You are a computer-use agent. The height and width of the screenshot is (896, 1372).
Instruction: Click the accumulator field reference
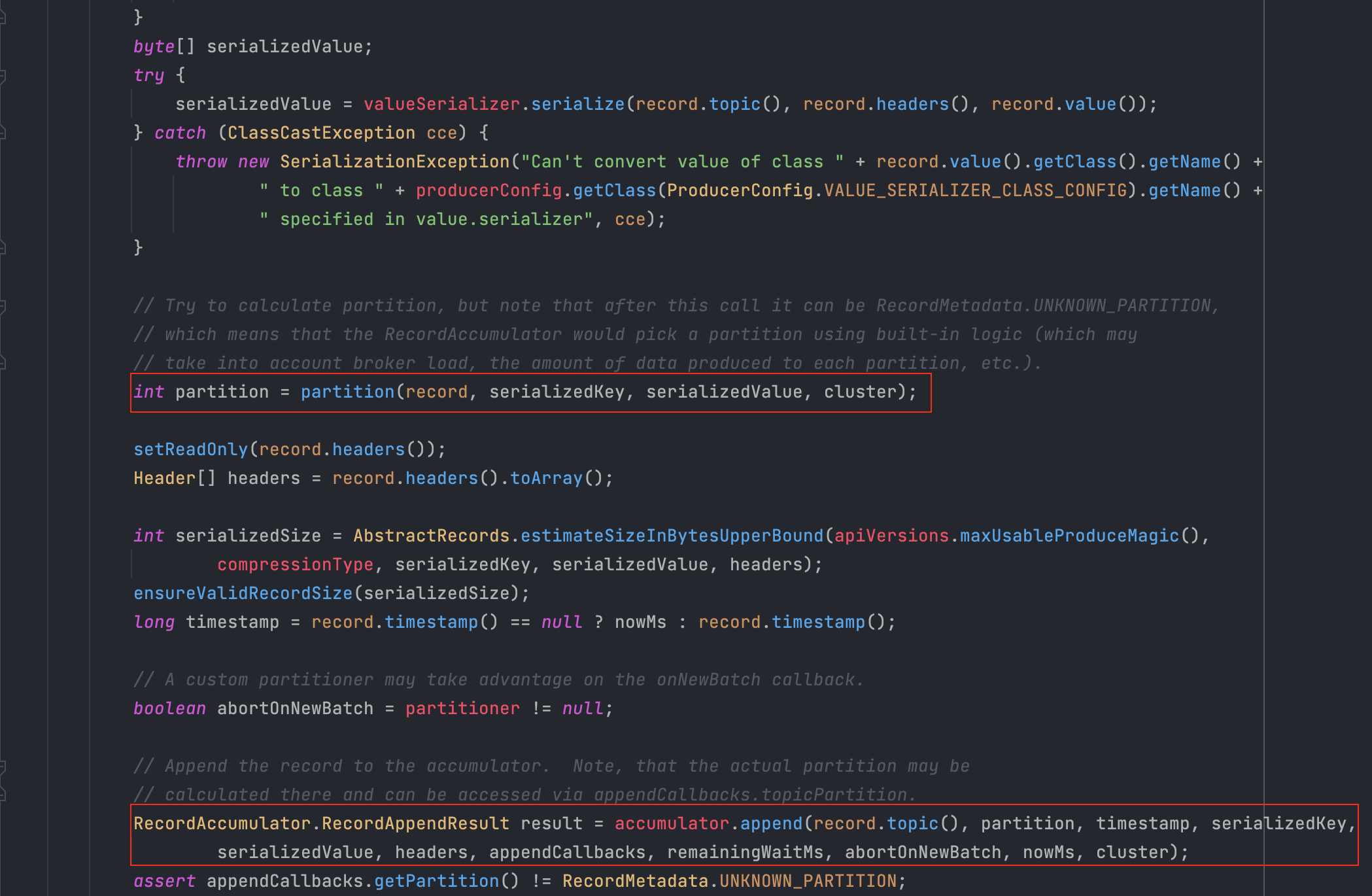click(671, 823)
